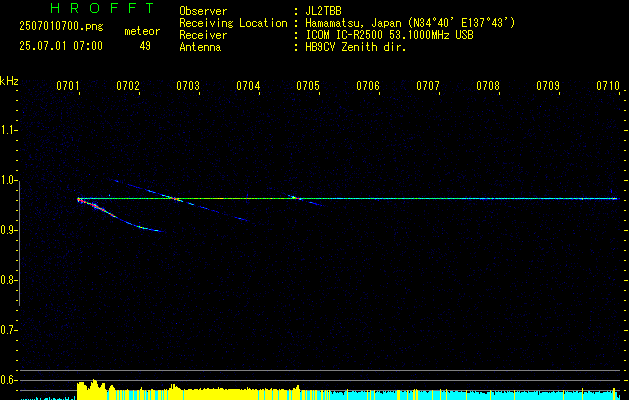Click the echo crossing the carrier near 0703
The image size is (629, 400).
[x=174, y=198]
